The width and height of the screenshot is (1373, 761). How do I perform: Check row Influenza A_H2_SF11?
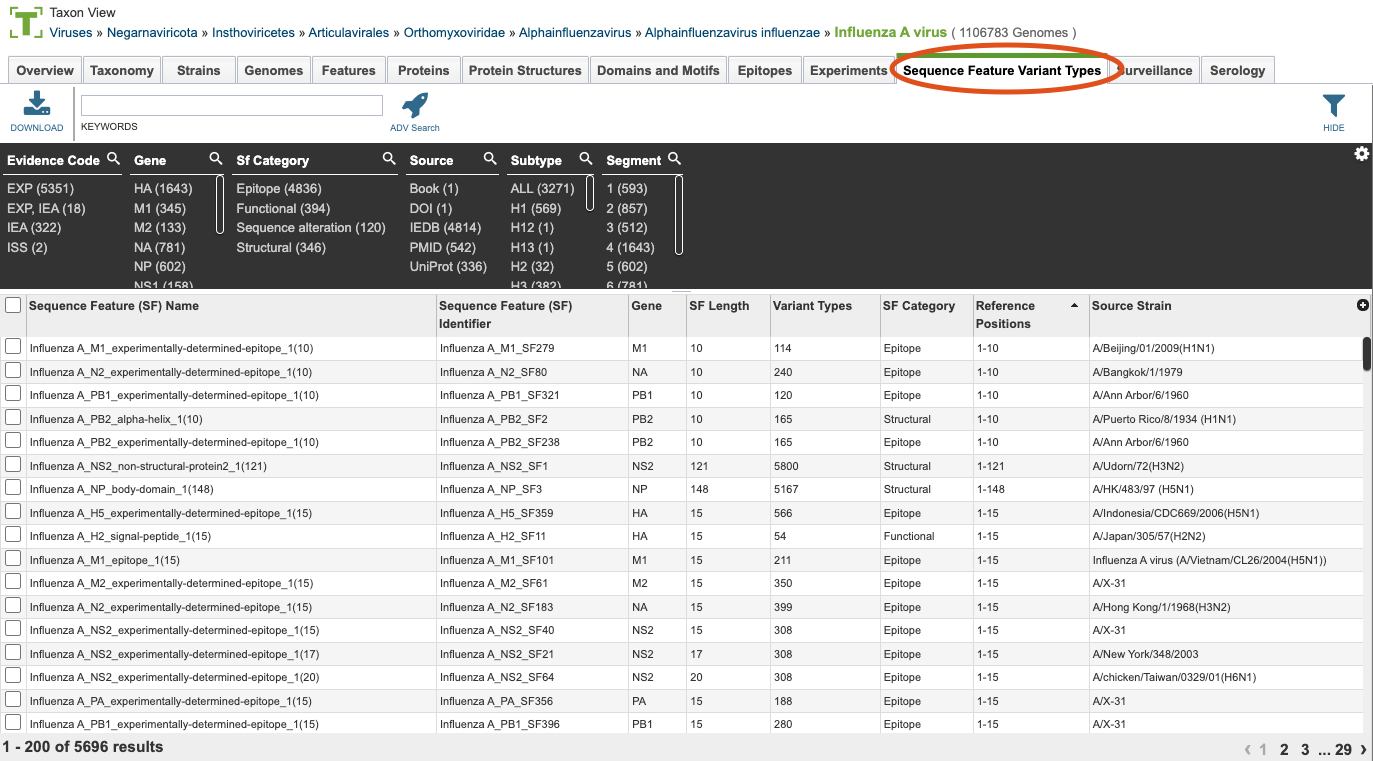(13, 534)
